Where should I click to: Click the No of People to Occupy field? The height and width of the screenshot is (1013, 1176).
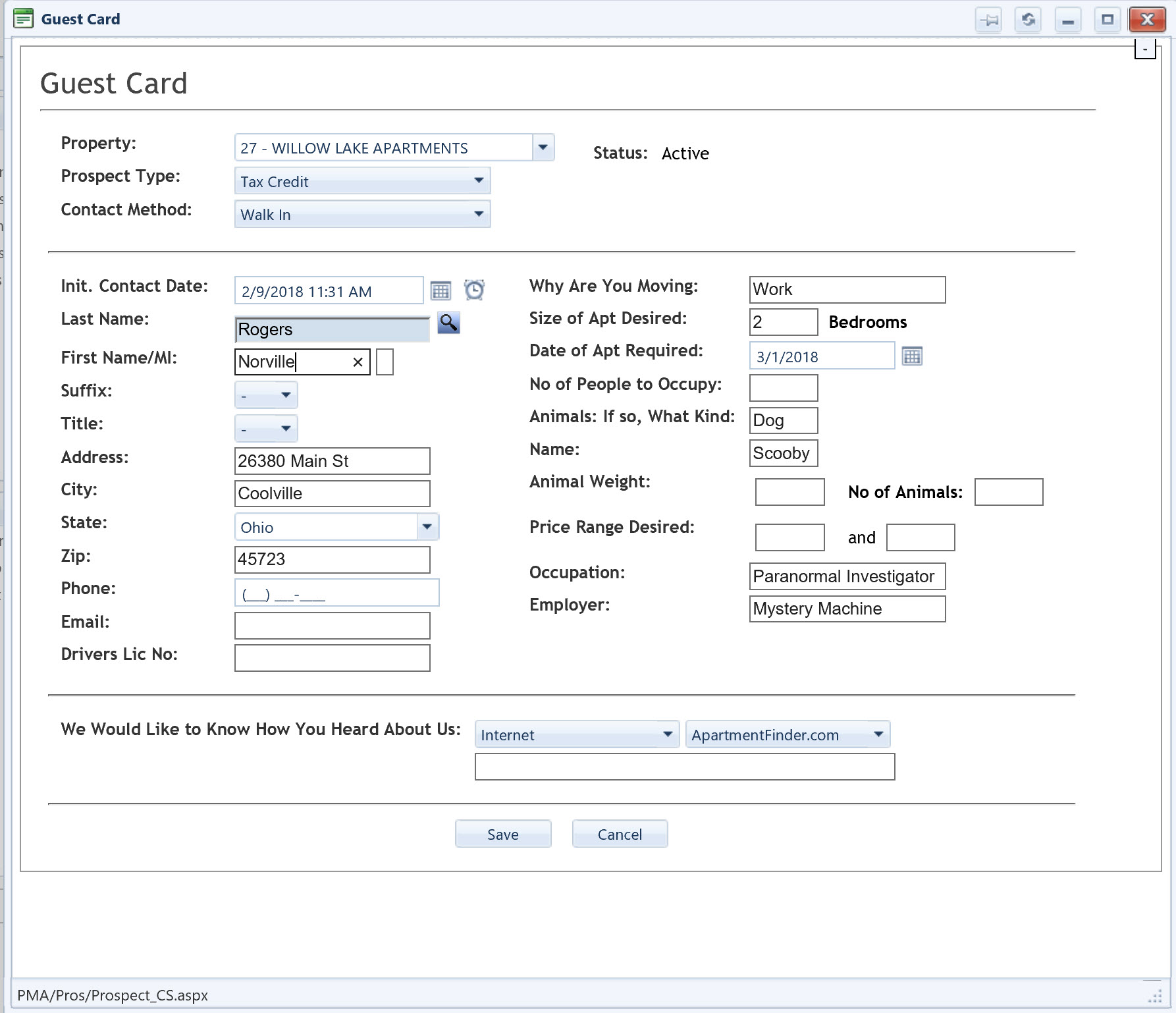tap(784, 388)
